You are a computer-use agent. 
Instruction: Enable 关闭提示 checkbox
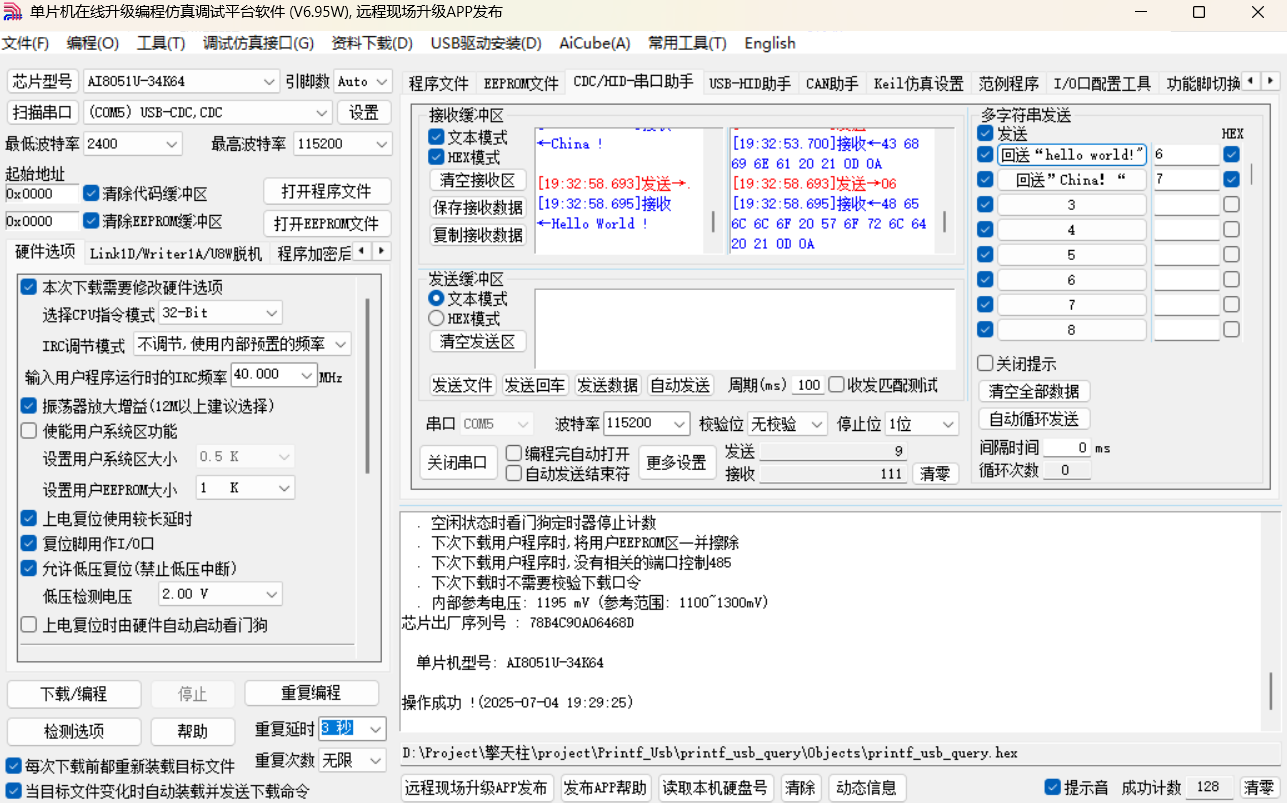[985, 364]
